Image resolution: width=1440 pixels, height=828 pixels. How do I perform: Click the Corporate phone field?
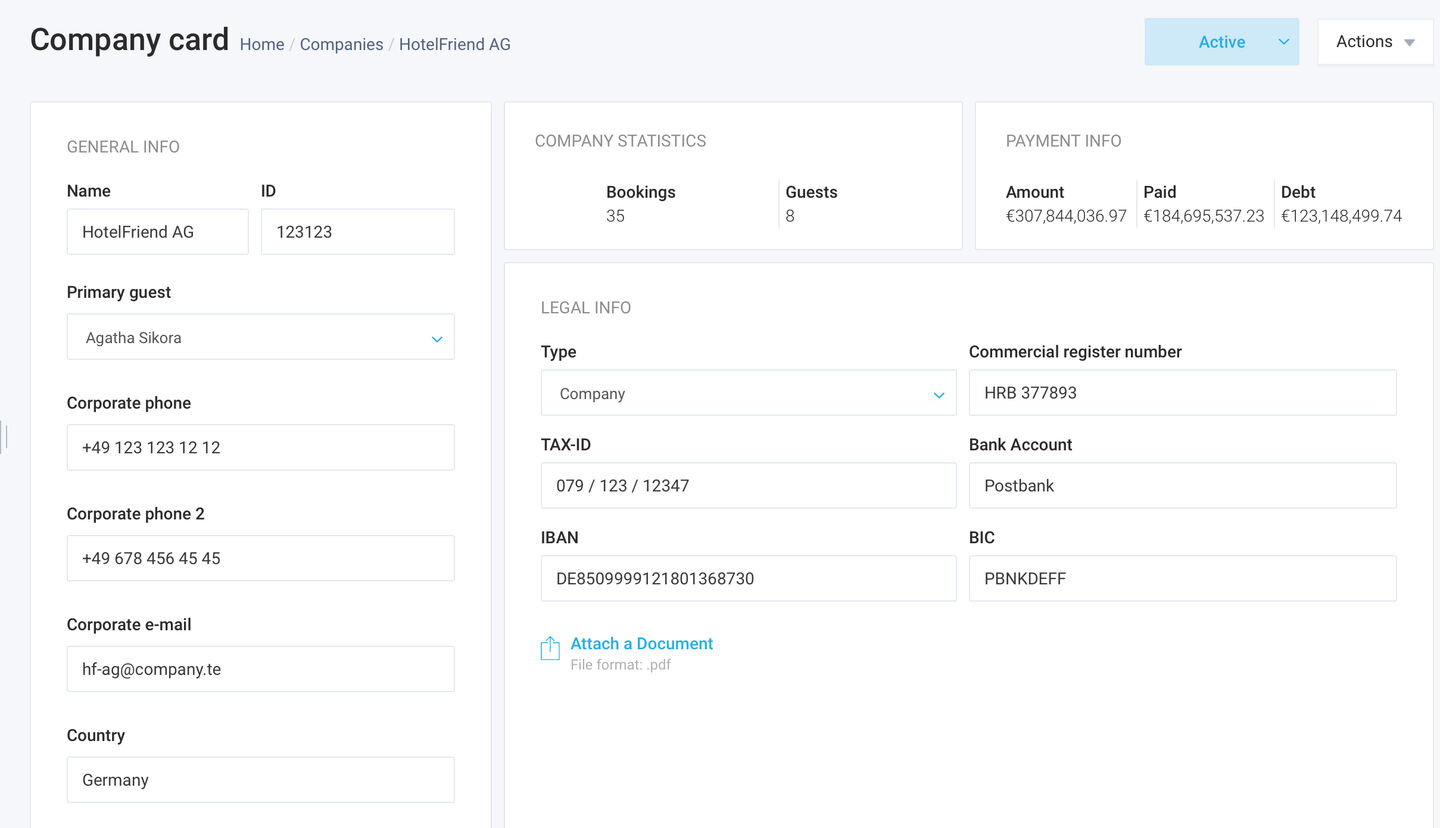pos(260,447)
